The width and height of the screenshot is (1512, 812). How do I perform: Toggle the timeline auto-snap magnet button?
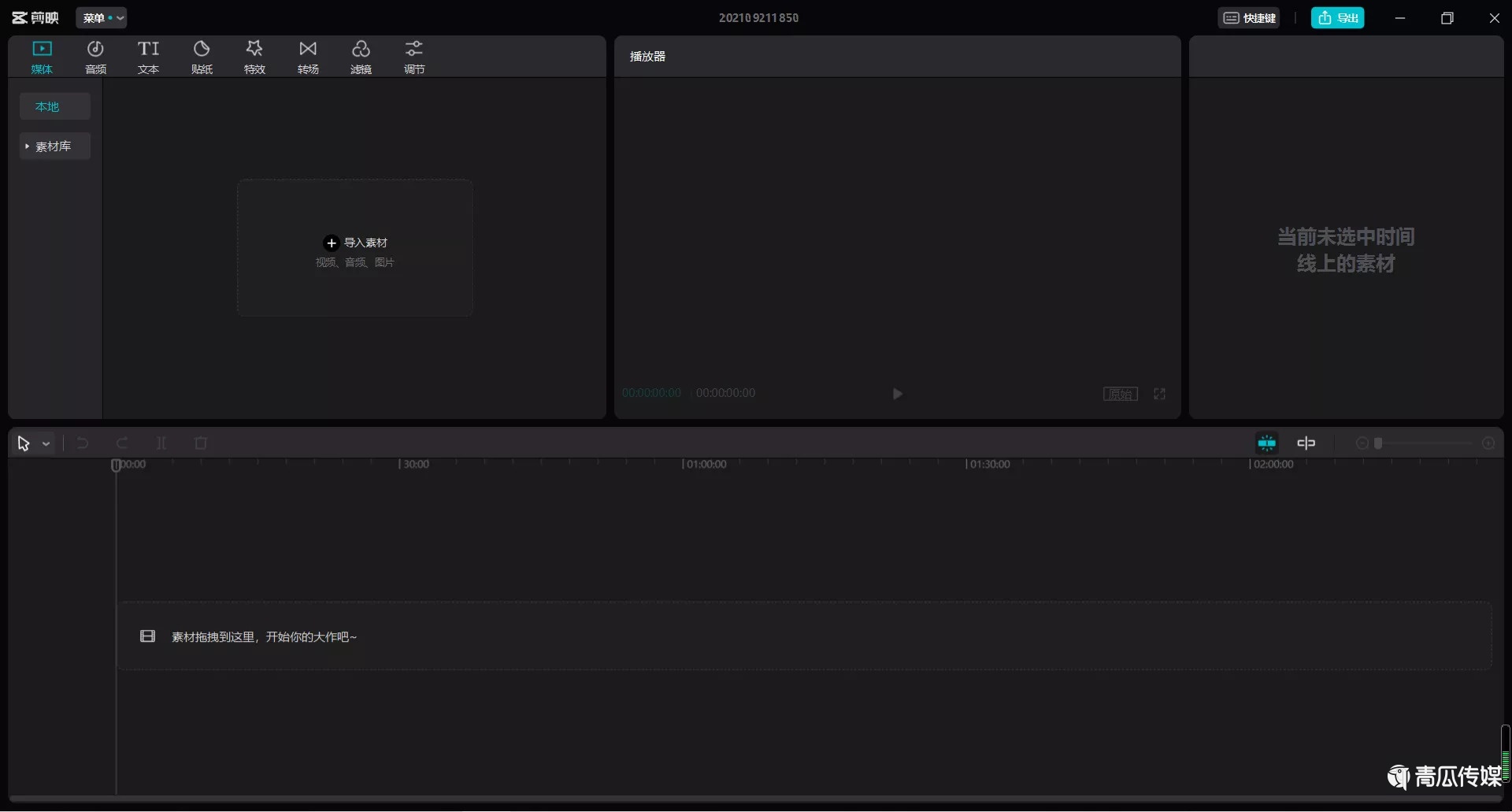click(x=1266, y=443)
